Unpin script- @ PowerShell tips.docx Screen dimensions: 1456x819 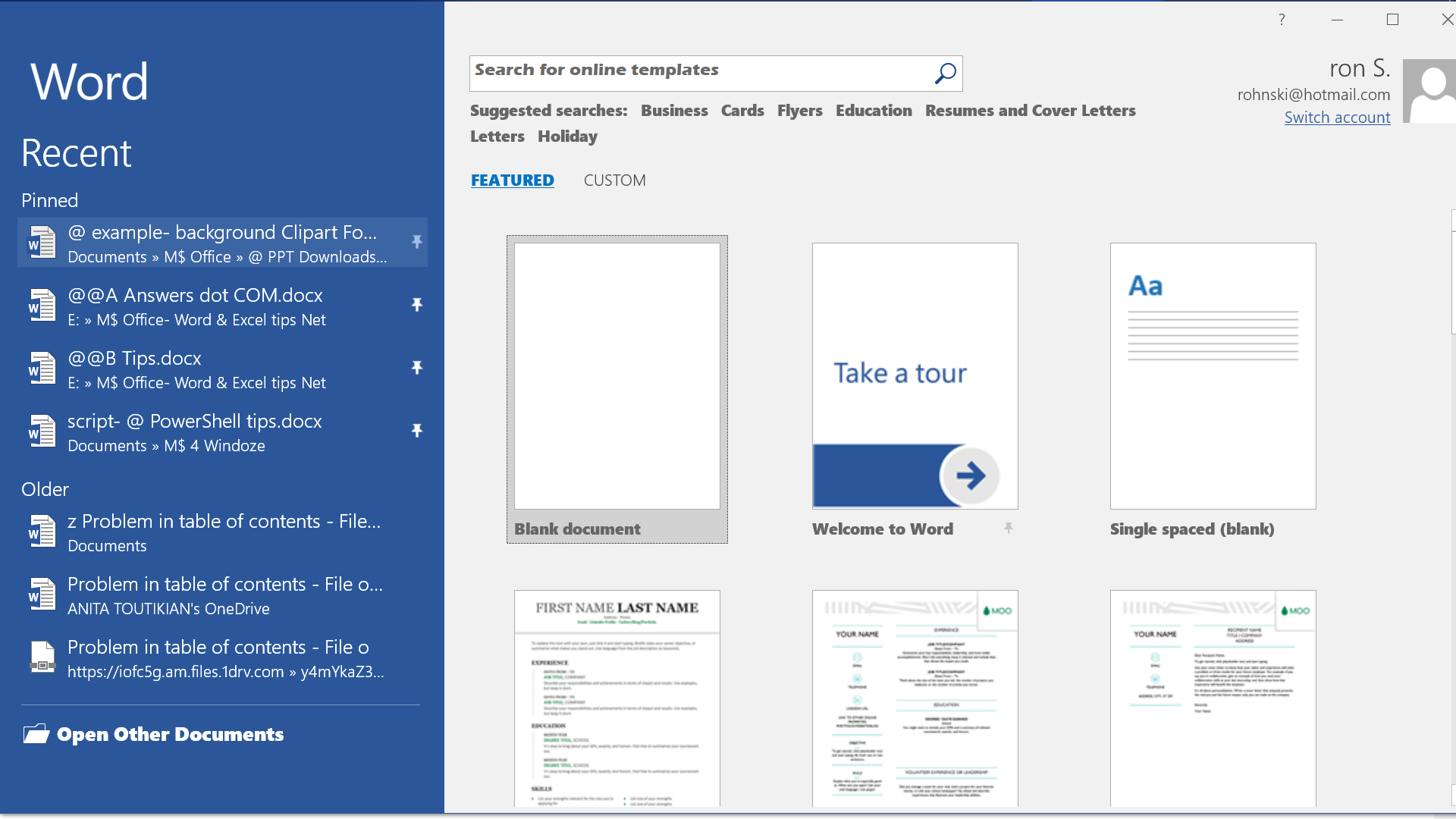click(x=416, y=431)
